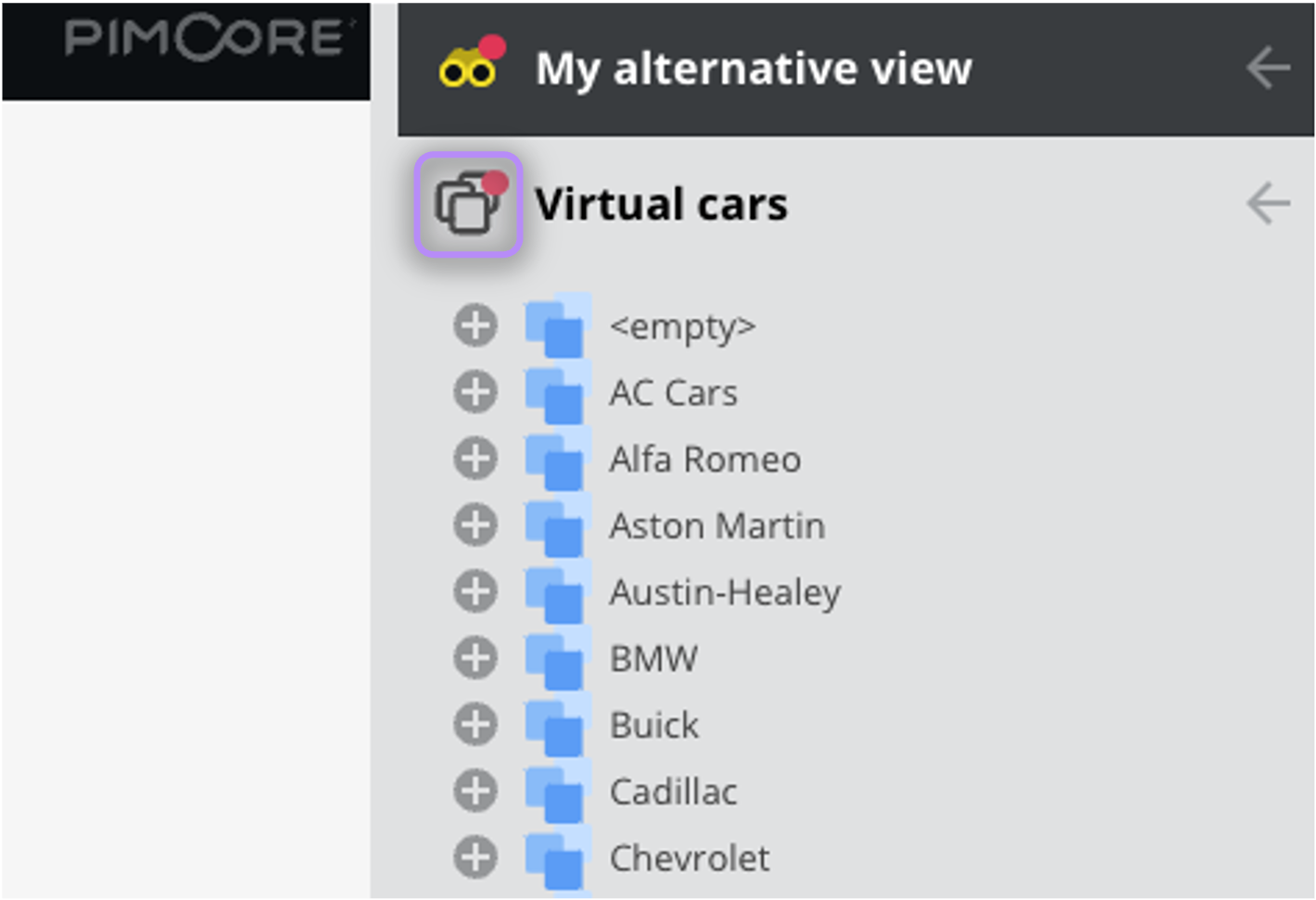Click the Virtual cars stacked-squares icon

[469, 204]
